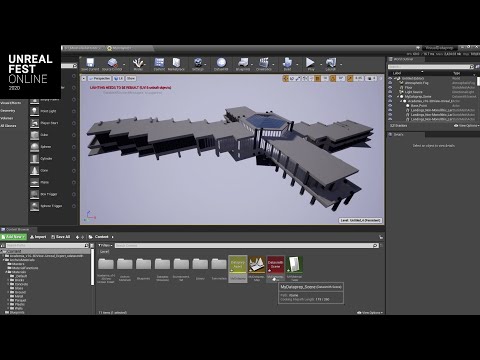Toggle visibility of Atmospheric Fog actor

390,83
